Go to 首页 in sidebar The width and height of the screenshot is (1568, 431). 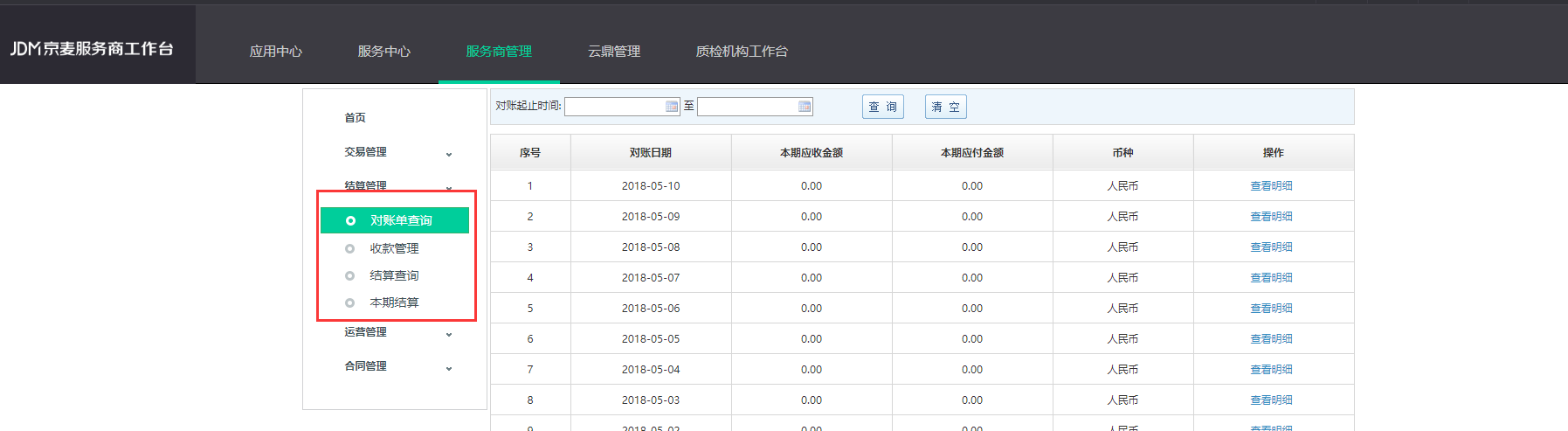(356, 117)
